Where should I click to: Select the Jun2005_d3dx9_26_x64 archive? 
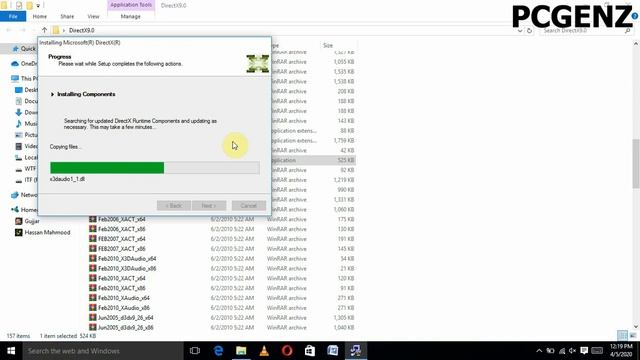click(126, 318)
